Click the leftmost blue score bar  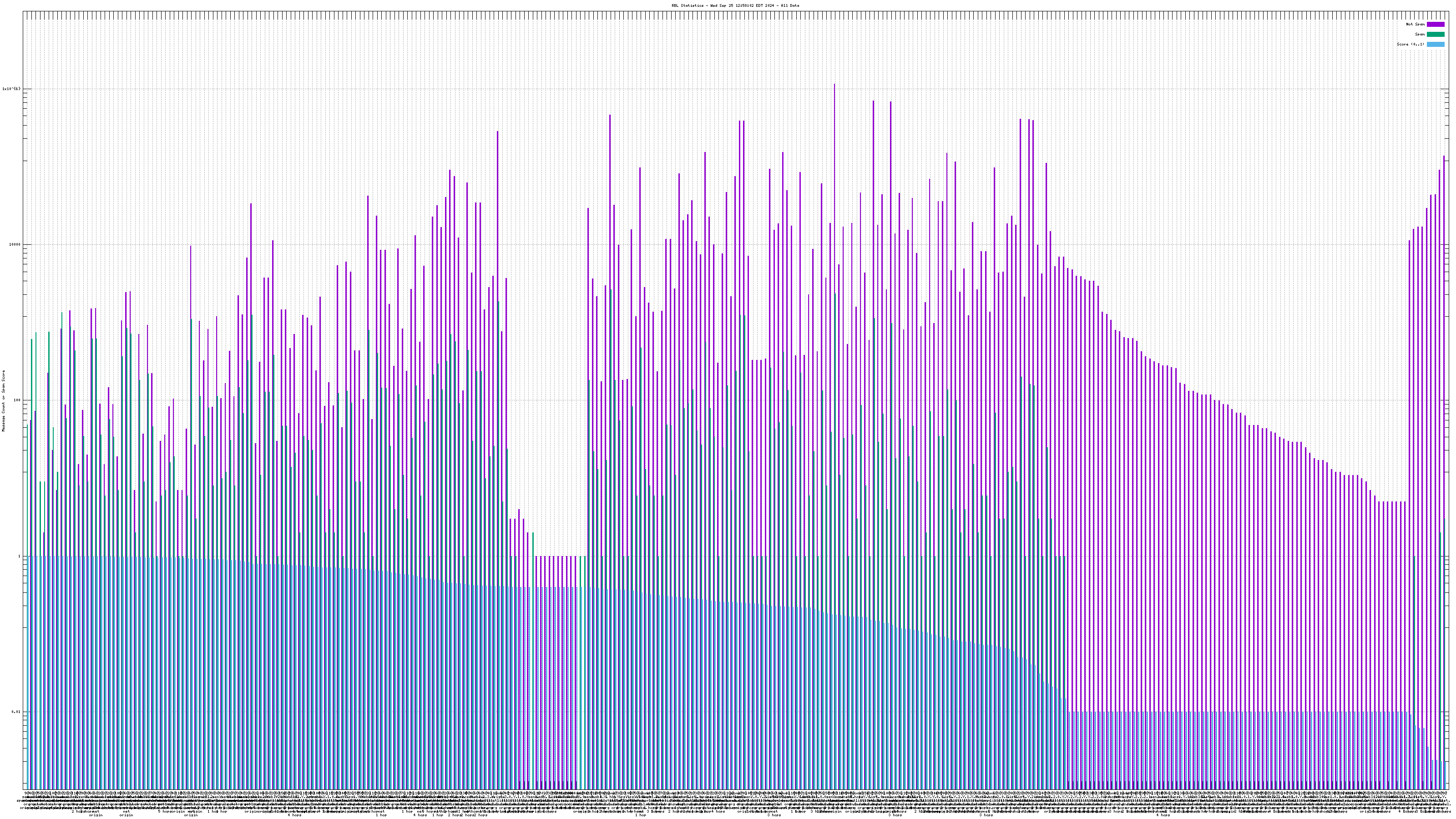[28, 672]
